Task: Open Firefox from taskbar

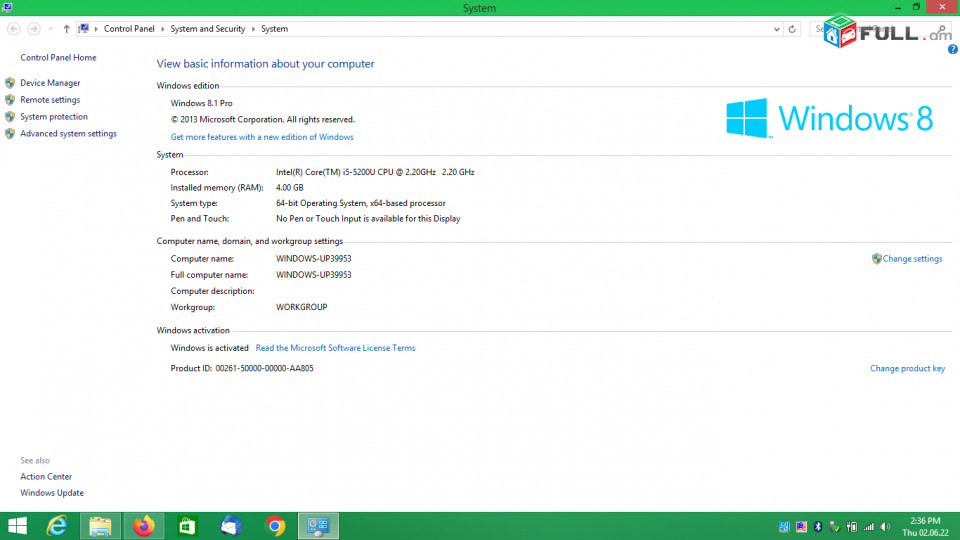Action: tap(144, 526)
